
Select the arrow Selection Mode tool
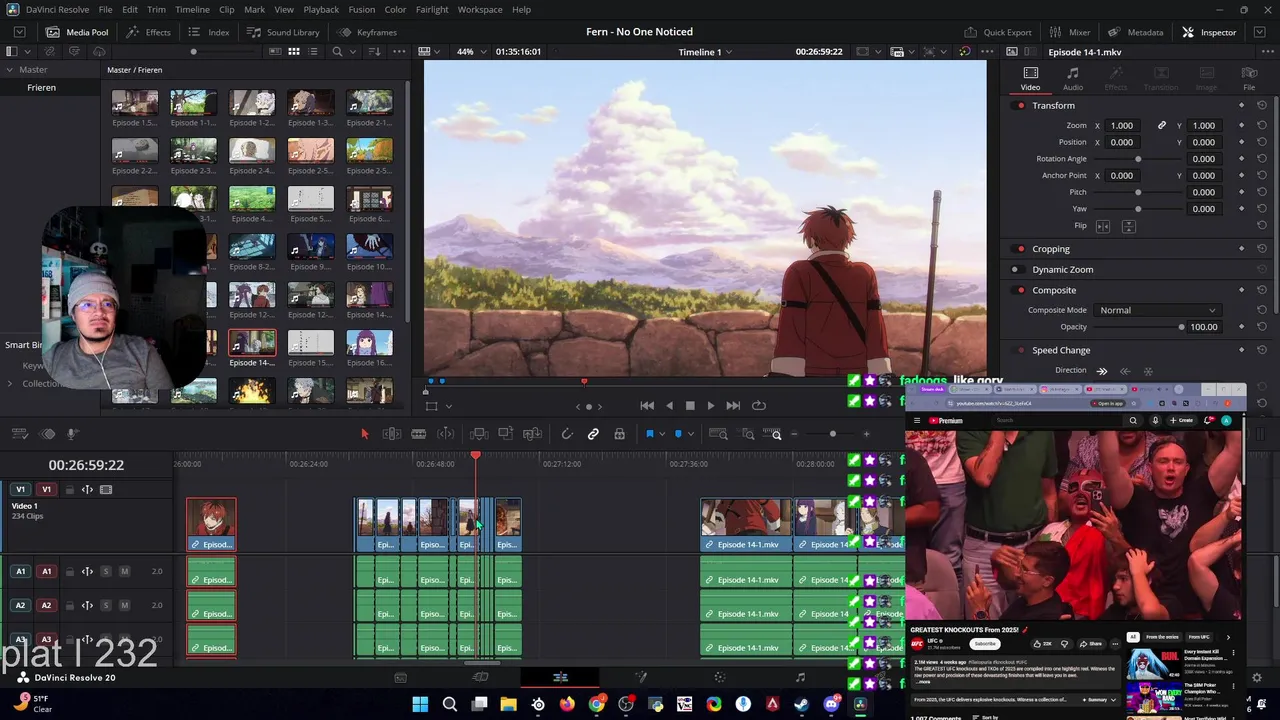point(365,434)
